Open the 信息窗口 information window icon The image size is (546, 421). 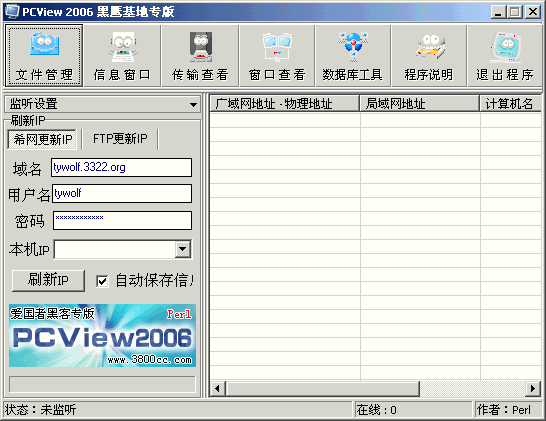122,55
